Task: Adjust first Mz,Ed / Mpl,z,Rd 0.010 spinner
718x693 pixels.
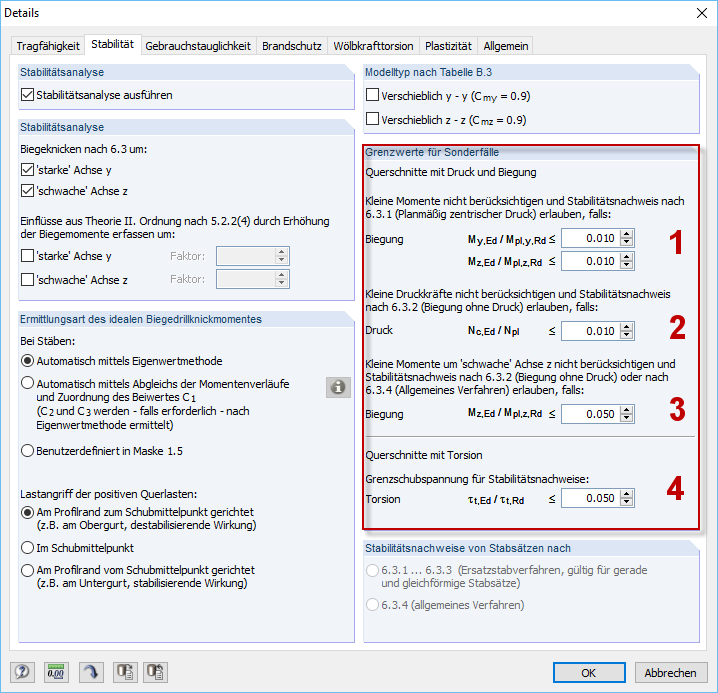Action: tap(626, 261)
